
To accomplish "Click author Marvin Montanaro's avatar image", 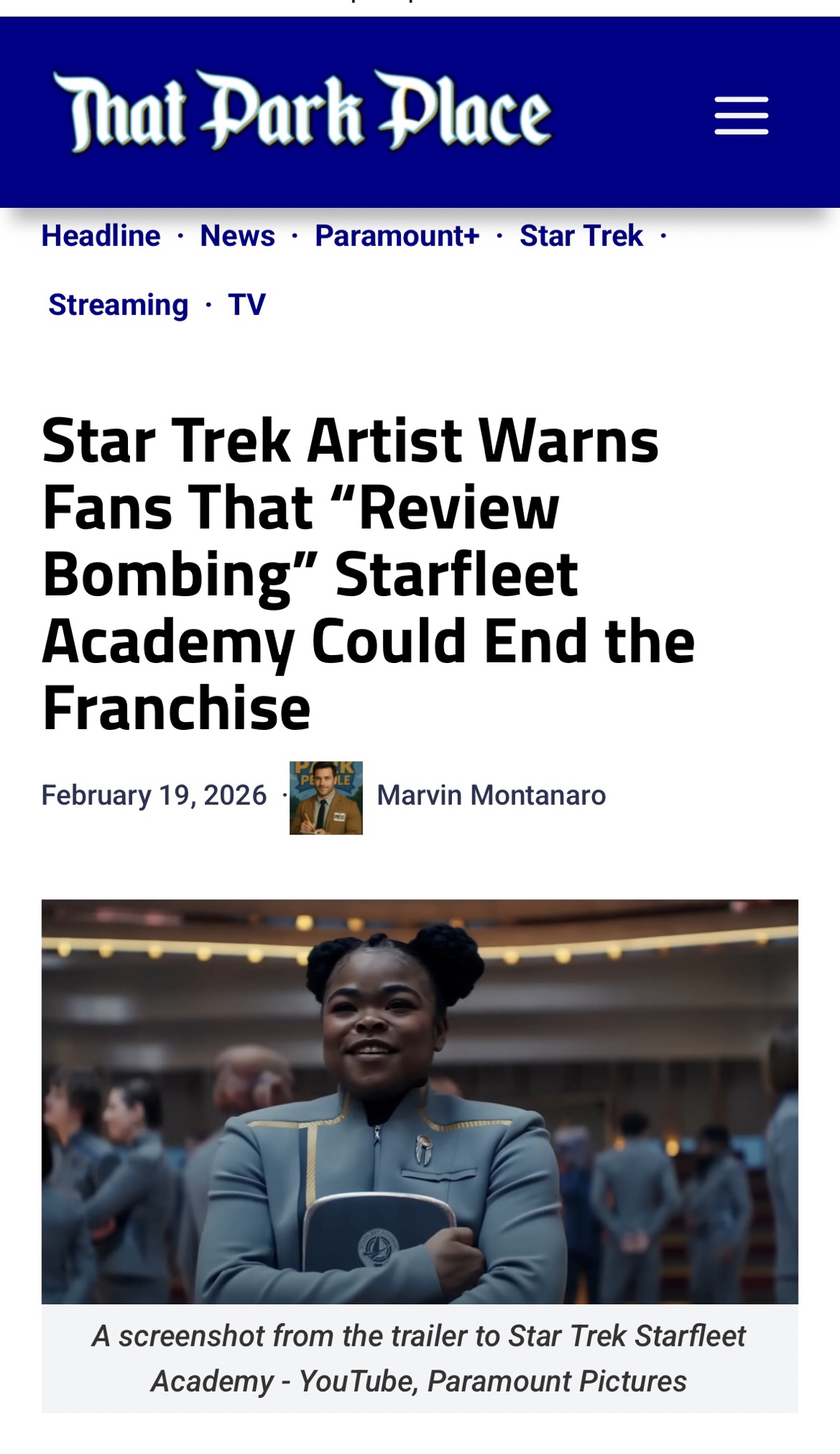I will point(326,798).
